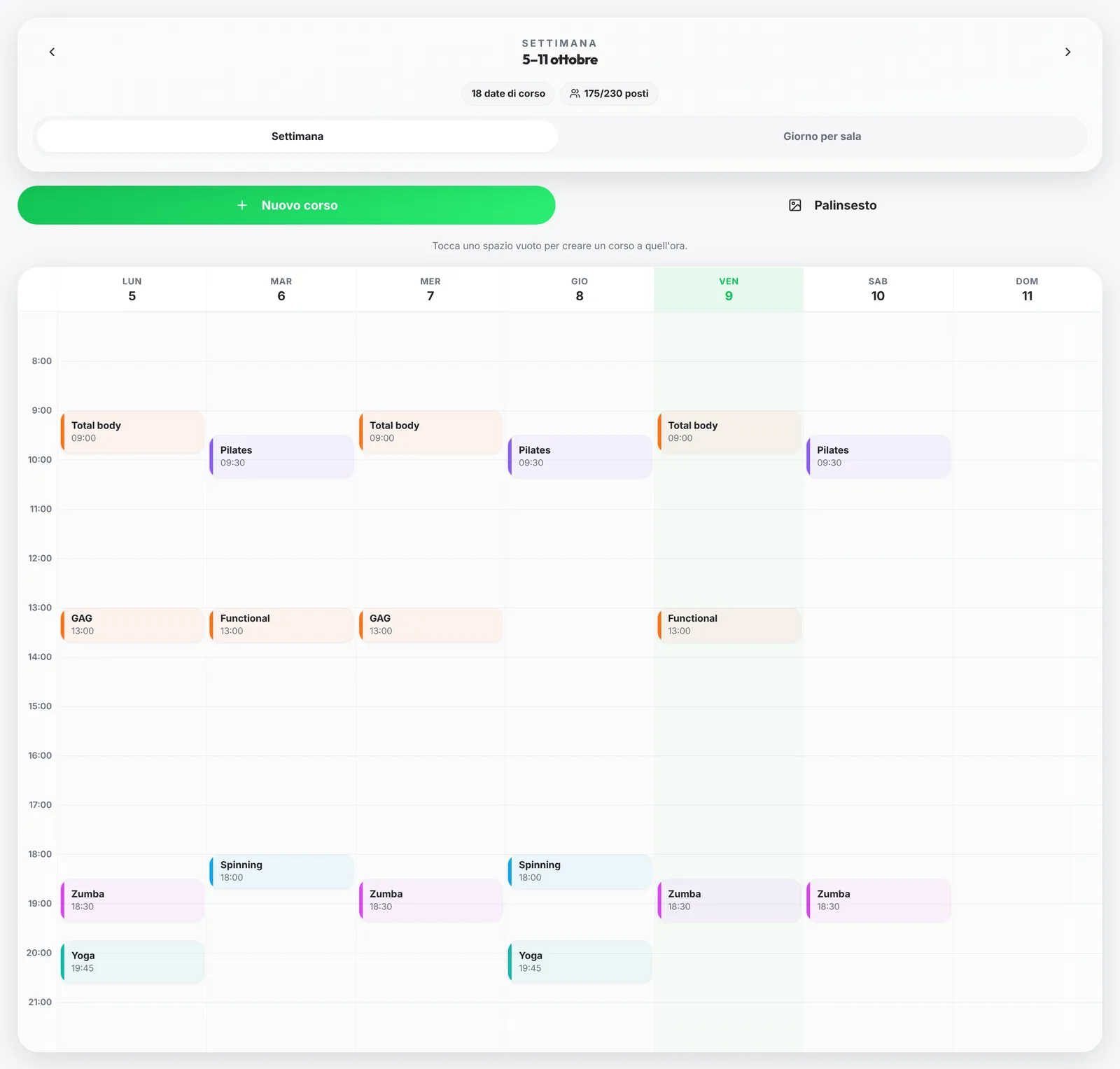The height and width of the screenshot is (1069, 1120).
Task: Open Monday's Yoga 19:45 class
Action: coord(132,962)
